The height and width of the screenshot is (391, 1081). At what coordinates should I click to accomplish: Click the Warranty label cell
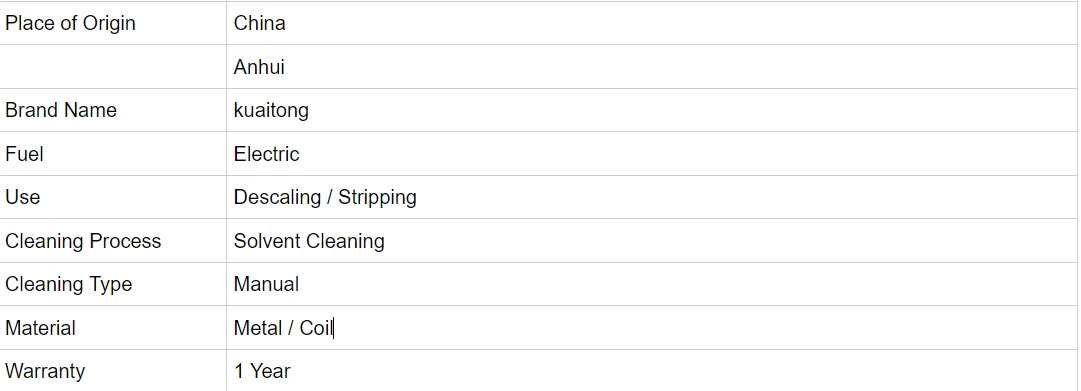[113, 370]
